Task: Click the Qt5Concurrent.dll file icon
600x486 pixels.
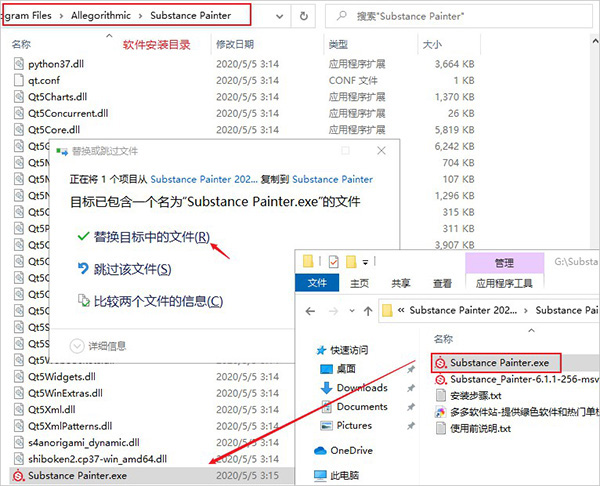Action: click(19, 113)
